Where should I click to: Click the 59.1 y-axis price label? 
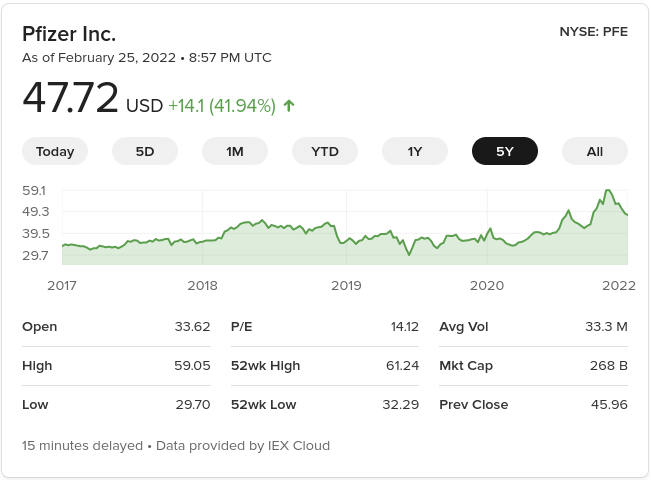(x=35, y=190)
